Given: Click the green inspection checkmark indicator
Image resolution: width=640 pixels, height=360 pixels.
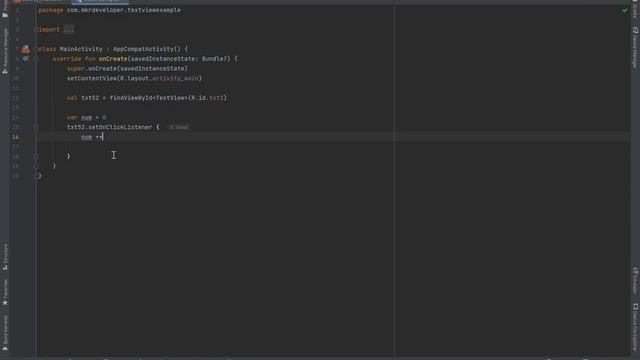Looking at the screenshot, I should click(624, 10).
